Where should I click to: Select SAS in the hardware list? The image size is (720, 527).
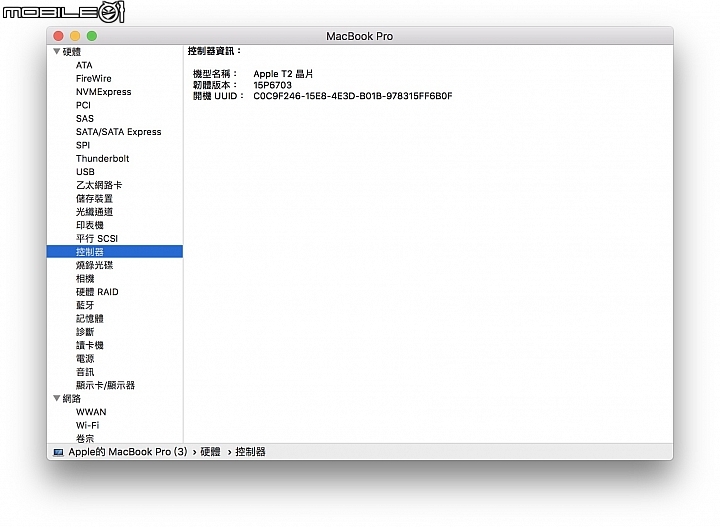[84, 118]
